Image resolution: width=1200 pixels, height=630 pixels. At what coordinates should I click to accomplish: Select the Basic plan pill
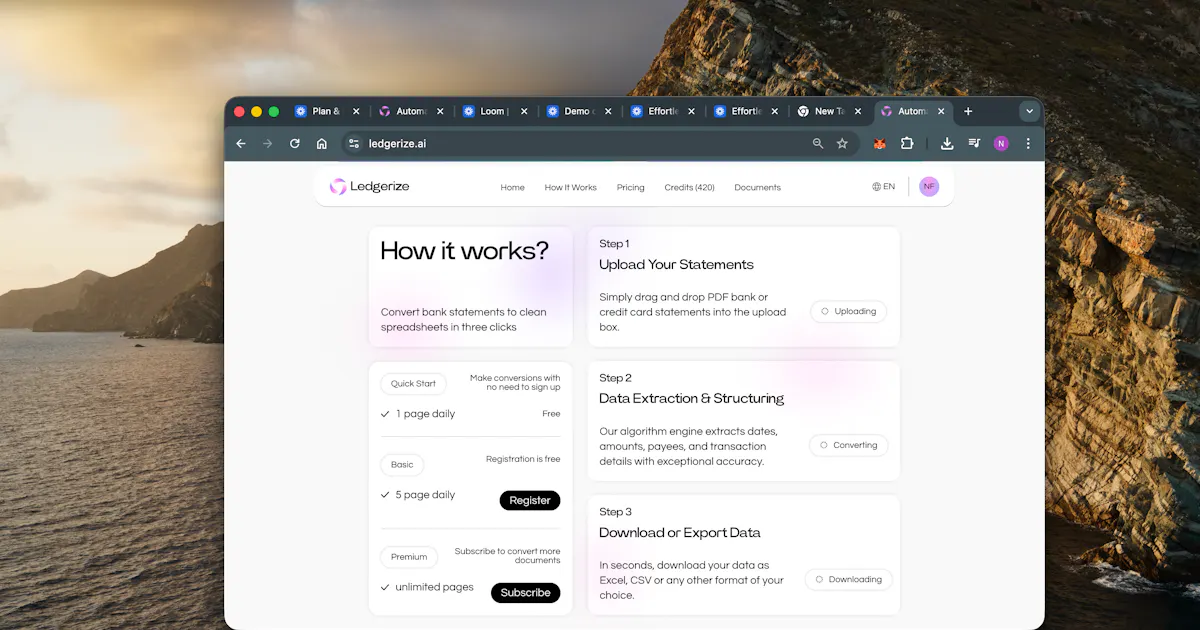pyautogui.click(x=402, y=465)
